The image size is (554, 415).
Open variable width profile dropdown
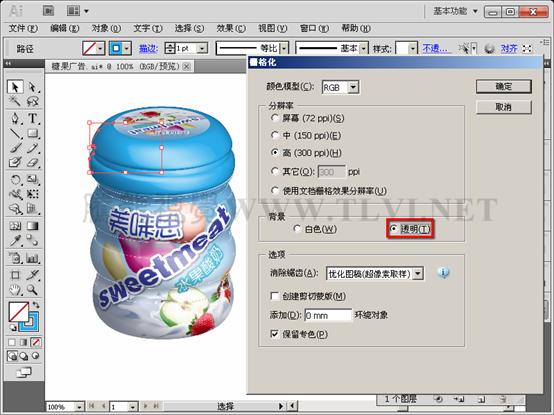point(284,48)
